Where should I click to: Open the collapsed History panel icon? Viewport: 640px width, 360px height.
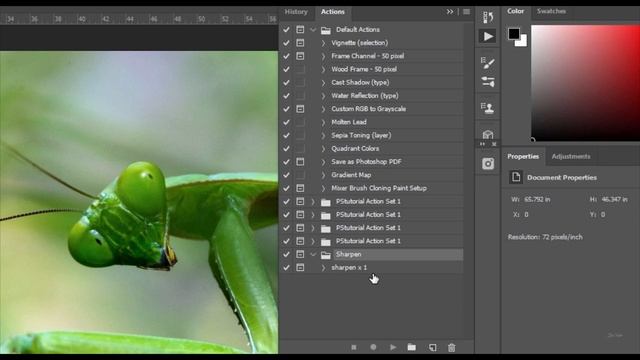coord(488,17)
